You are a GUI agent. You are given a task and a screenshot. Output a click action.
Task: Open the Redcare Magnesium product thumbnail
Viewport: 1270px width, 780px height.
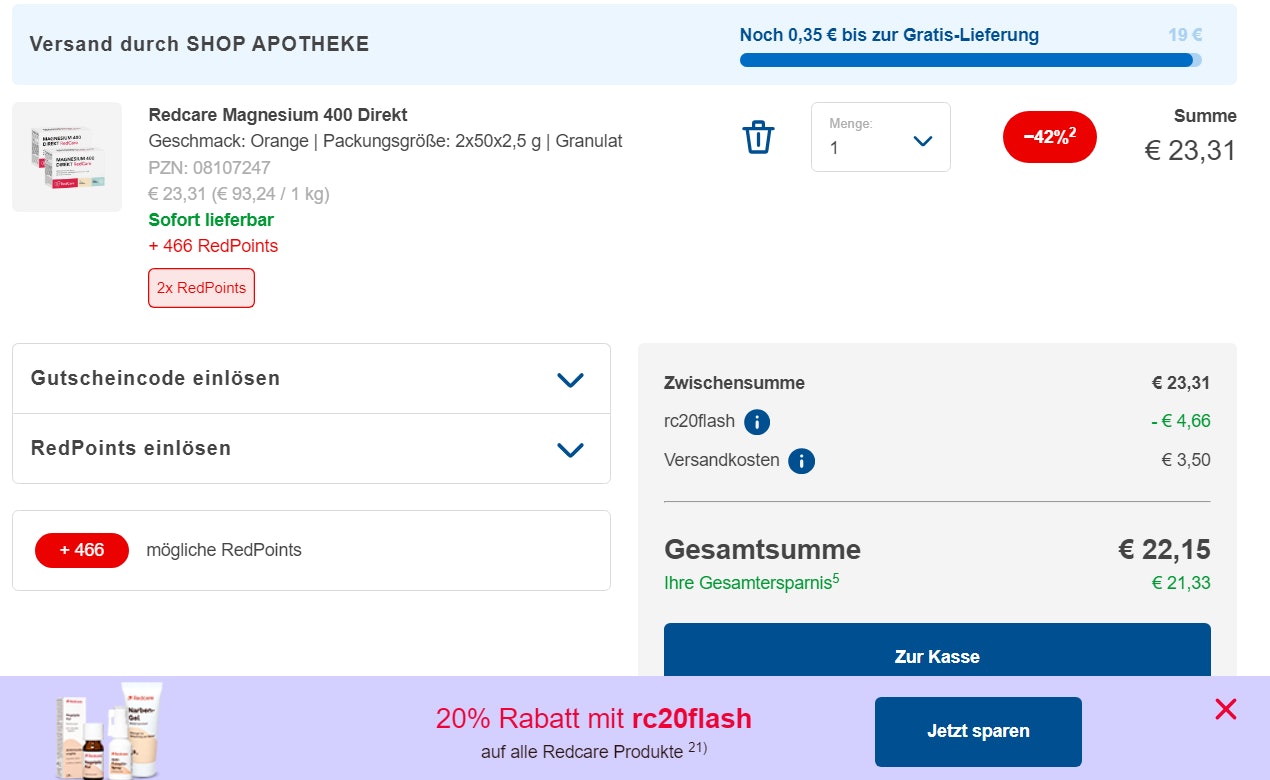pyautogui.click(x=67, y=157)
